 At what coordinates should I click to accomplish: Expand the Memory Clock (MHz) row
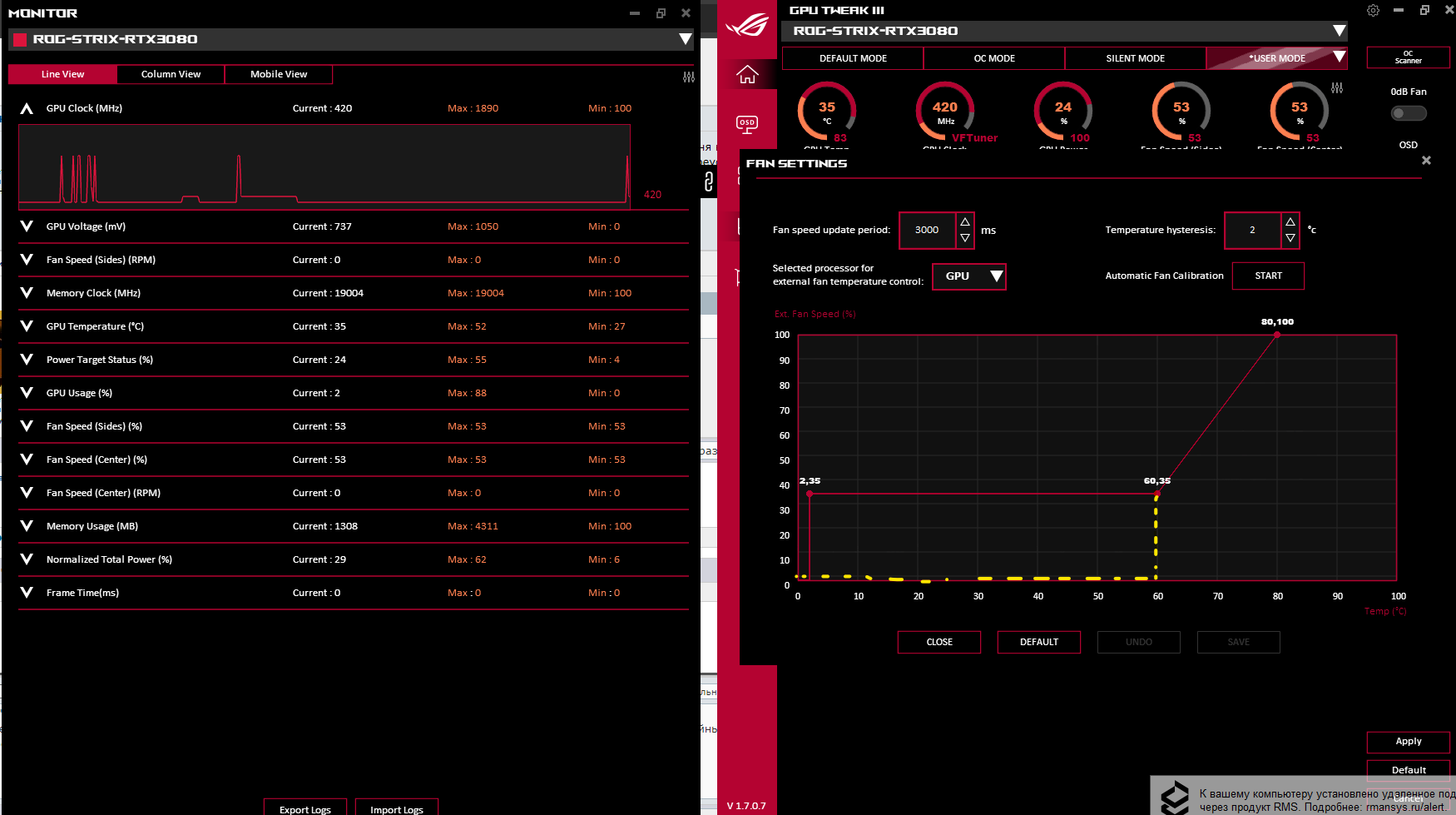27,293
